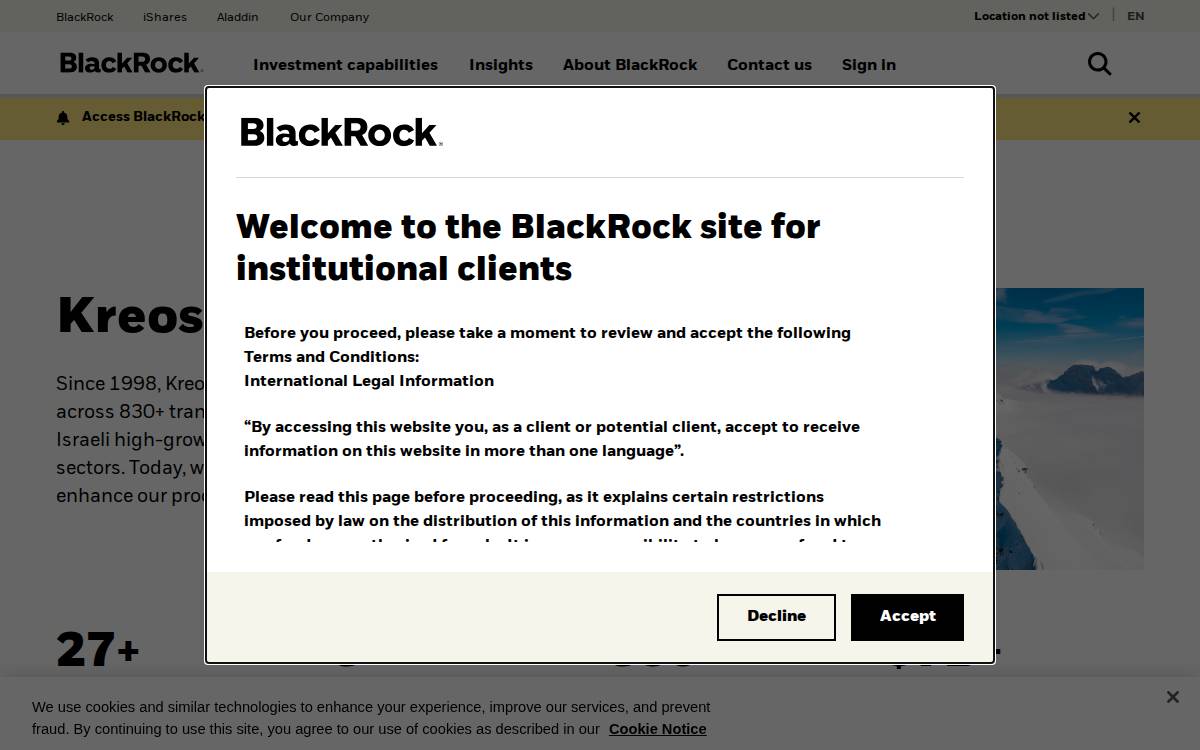Dismiss the yellow Access BlackRock banner
This screenshot has width=1200, height=750.
[x=1134, y=118]
